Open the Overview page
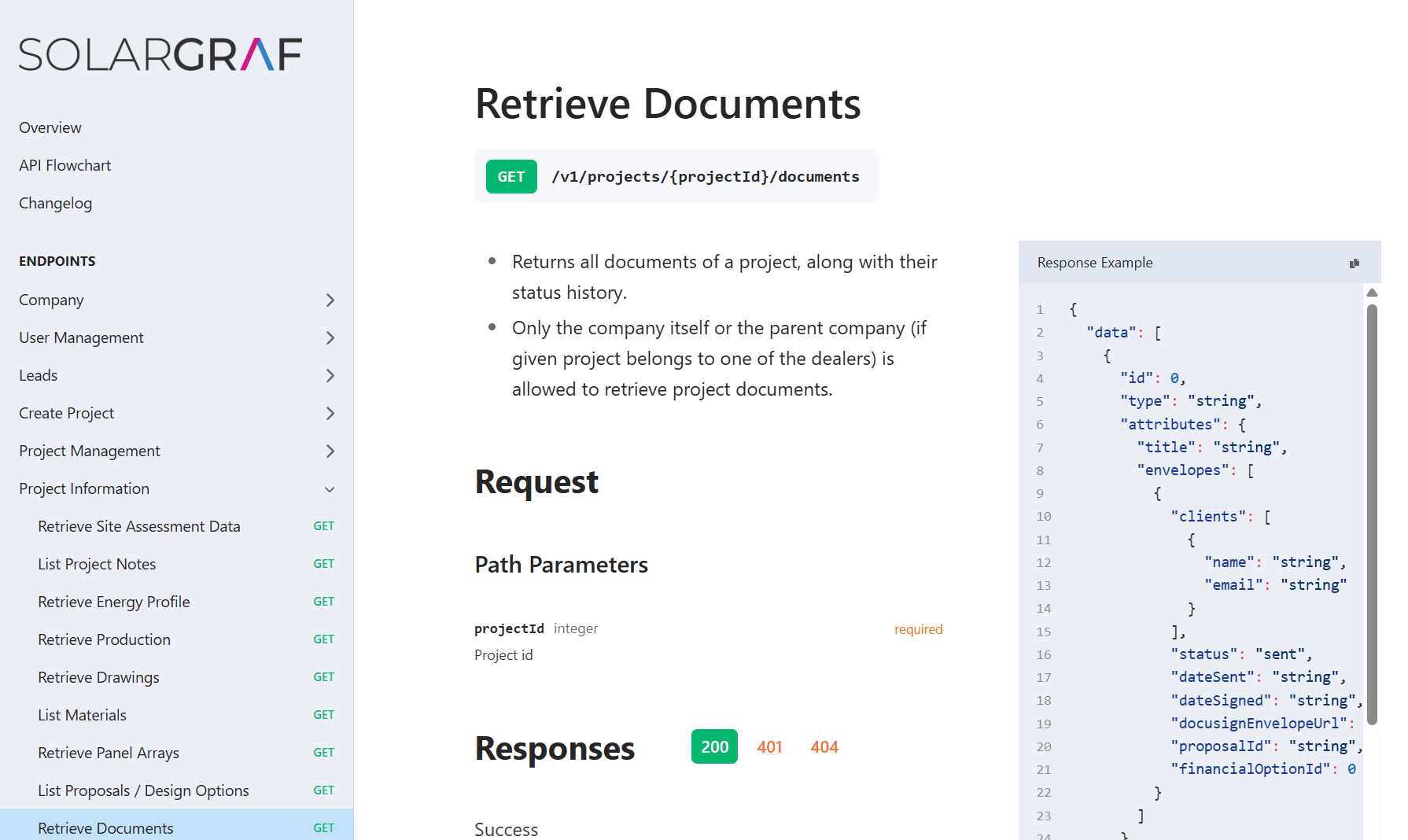The image size is (1408, 840). tap(50, 127)
